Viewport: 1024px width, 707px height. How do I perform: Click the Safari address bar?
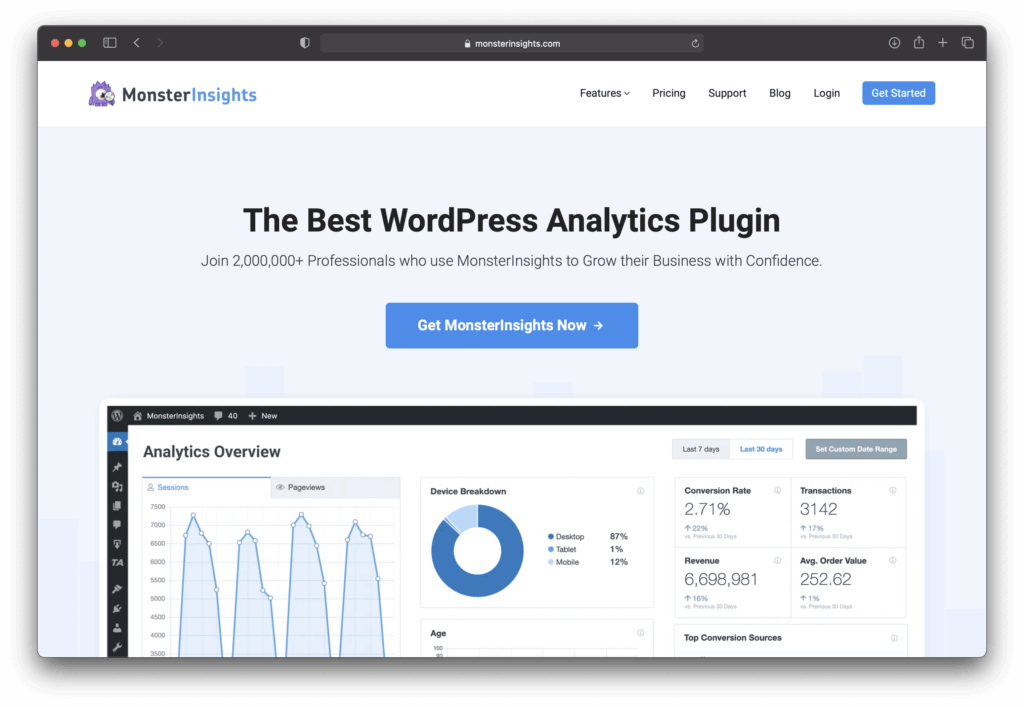[512, 44]
